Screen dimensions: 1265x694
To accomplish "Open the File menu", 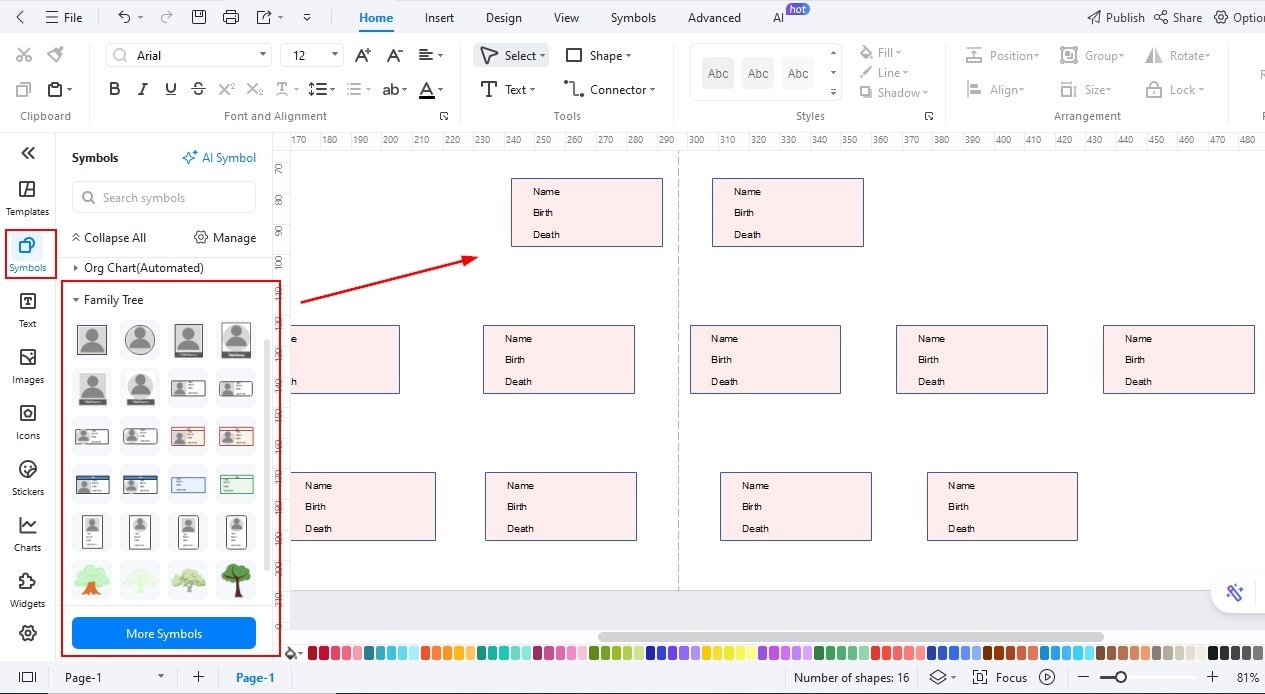I will pos(64,17).
